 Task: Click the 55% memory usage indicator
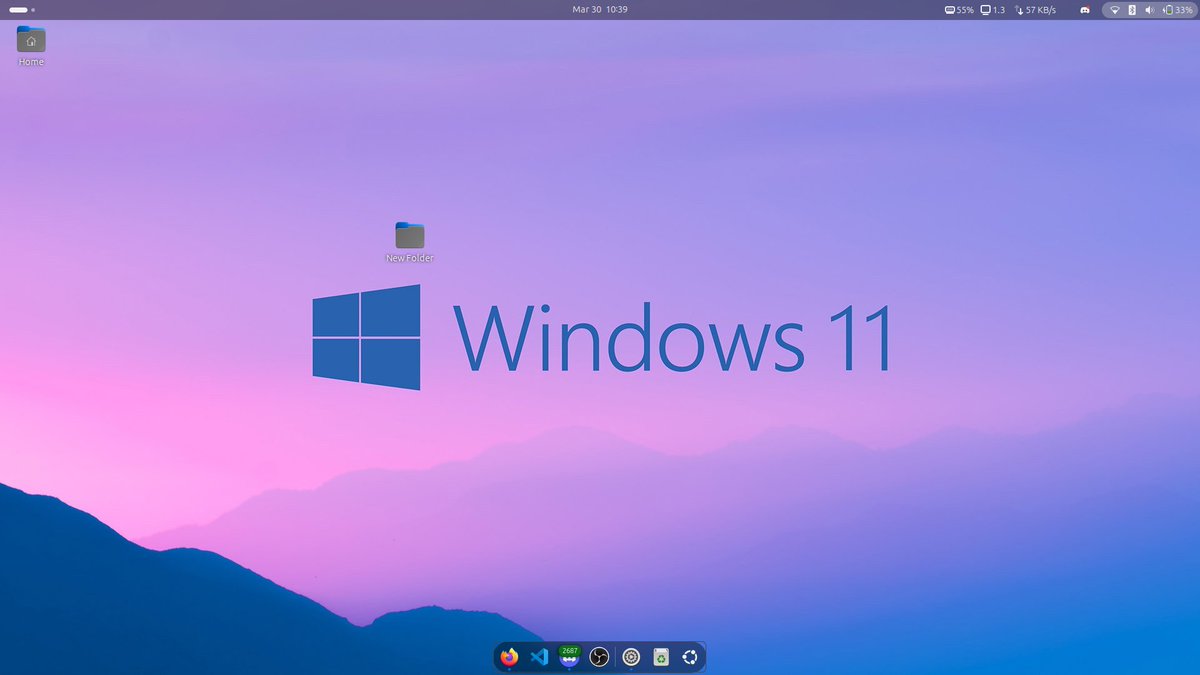tap(959, 10)
